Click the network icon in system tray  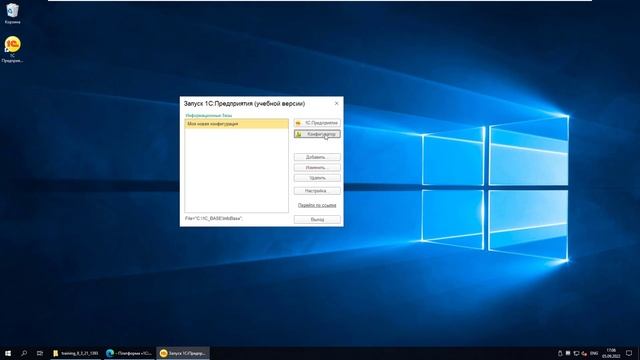pyautogui.click(x=576, y=353)
